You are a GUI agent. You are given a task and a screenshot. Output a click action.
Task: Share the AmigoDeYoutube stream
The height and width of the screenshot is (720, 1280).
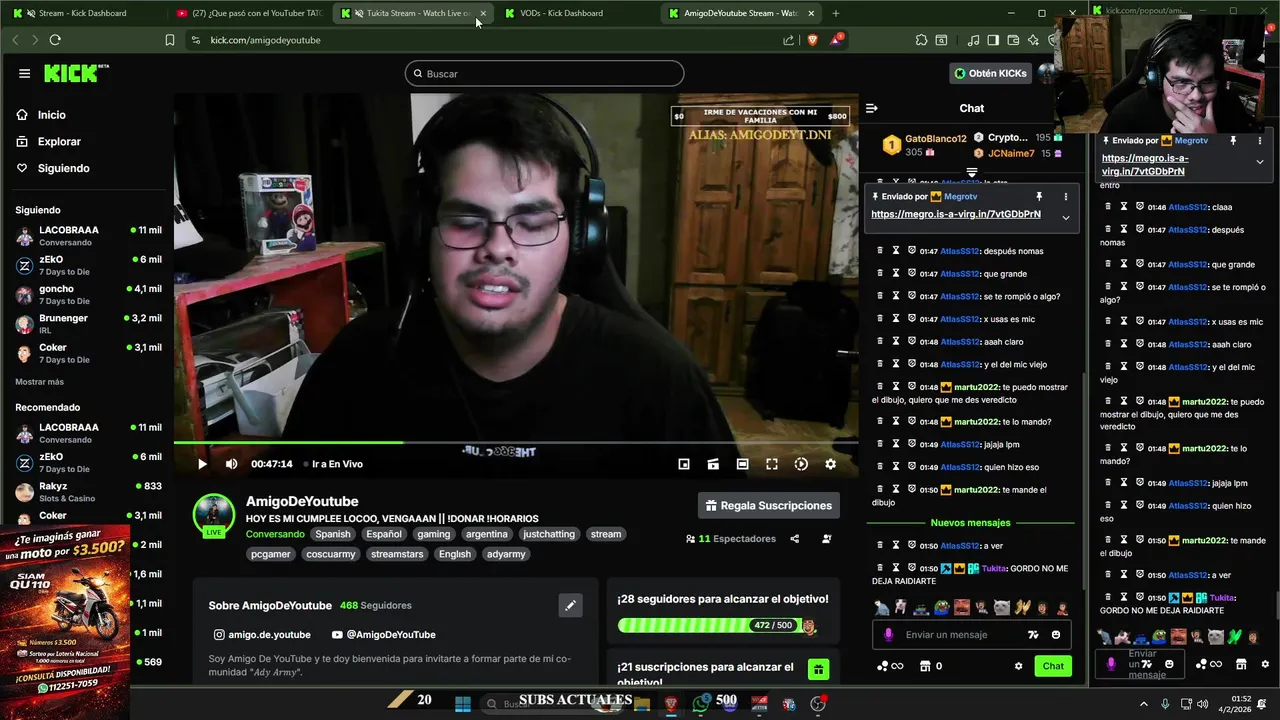pyautogui.click(x=794, y=539)
